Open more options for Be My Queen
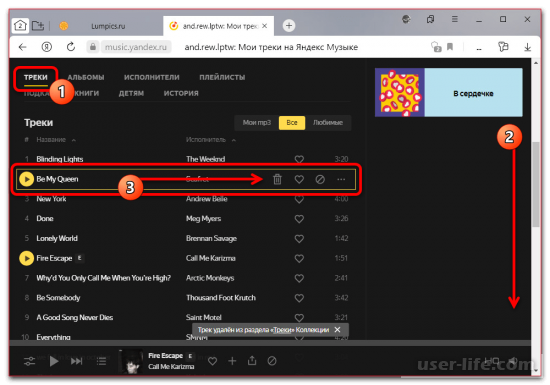550x385 pixels. tap(341, 179)
